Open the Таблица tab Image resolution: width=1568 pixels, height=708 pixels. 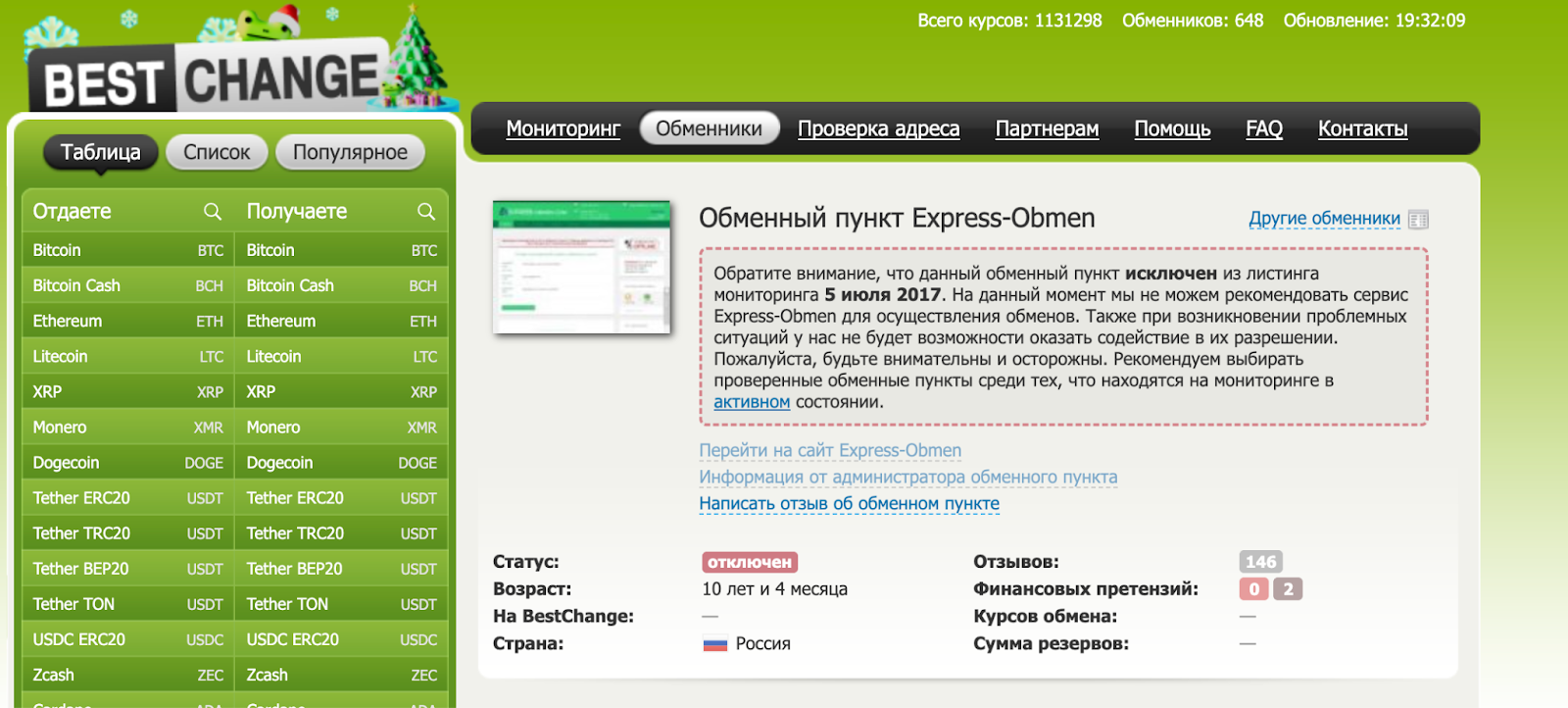pos(100,152)
